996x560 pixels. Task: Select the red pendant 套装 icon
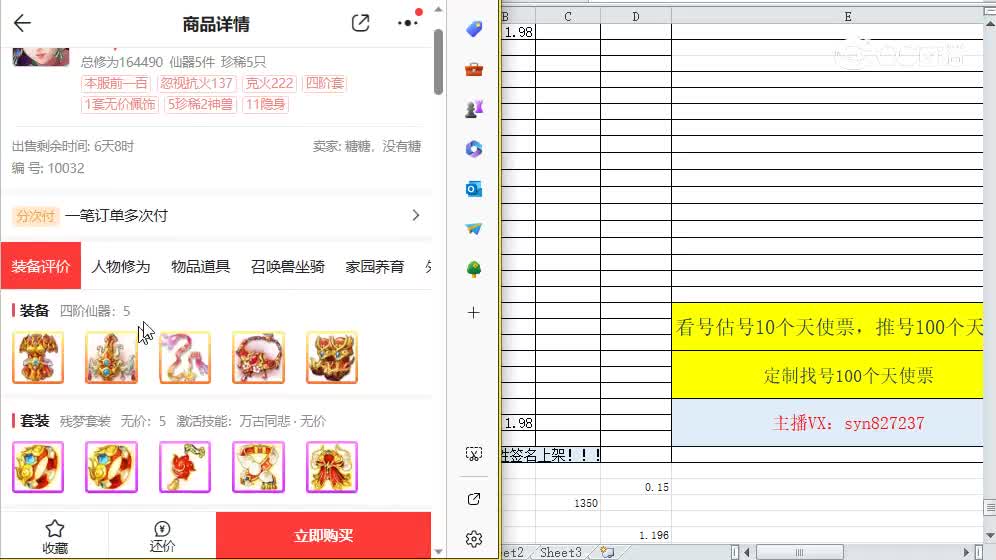pos(185,467)
